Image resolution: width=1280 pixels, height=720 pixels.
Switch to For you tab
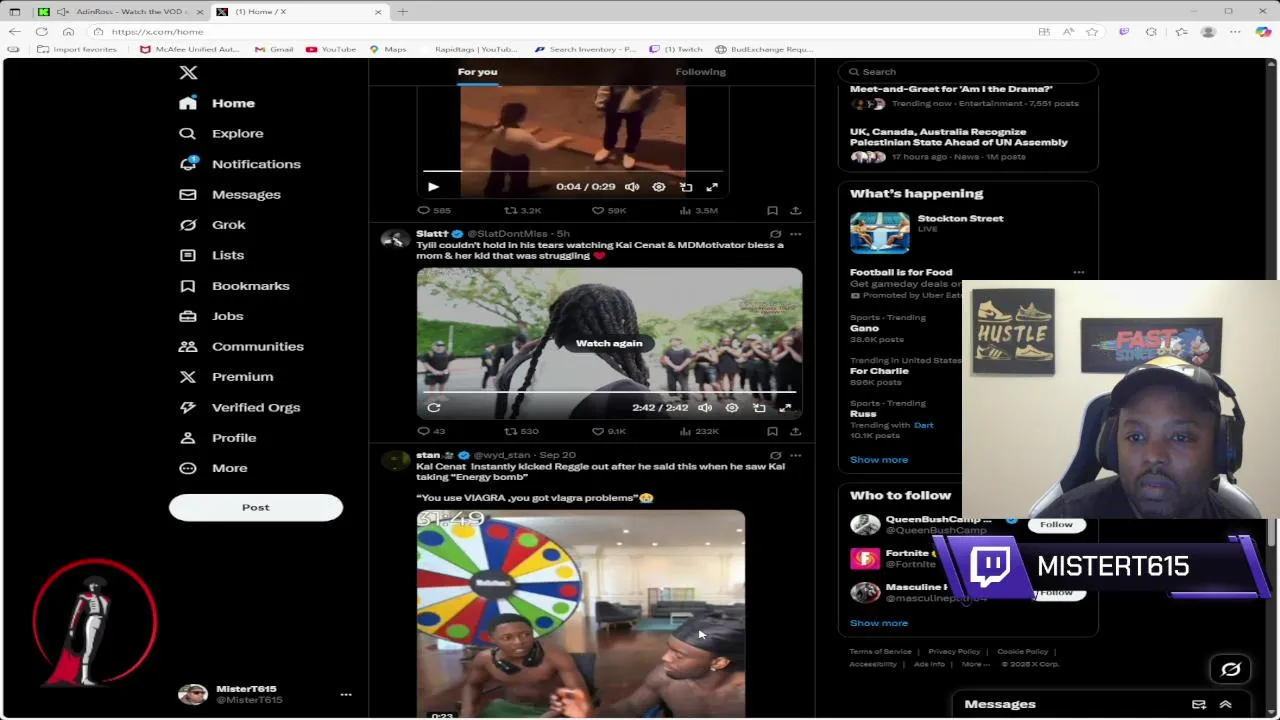[x=477, y=72]
